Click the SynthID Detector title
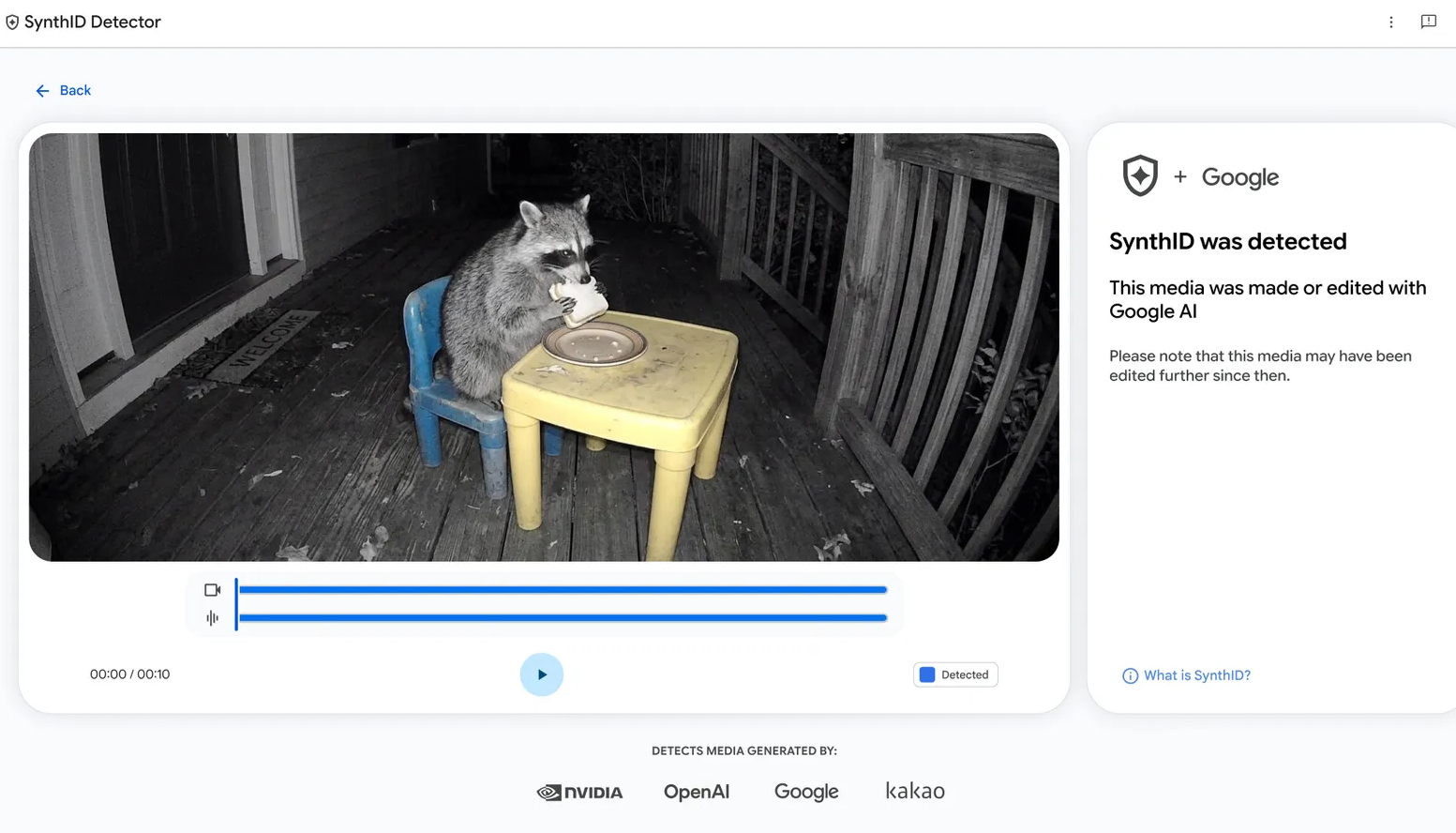Viewport: 1456px width, 833px height. click(x=93, y=23)
